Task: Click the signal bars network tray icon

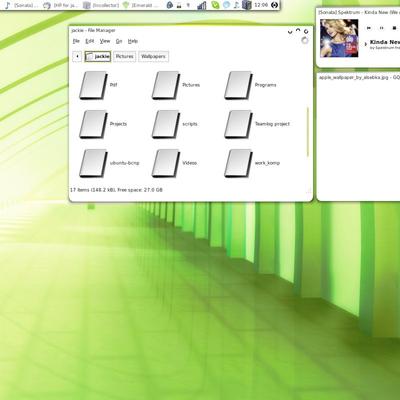Action: click(x=201, y=5)
